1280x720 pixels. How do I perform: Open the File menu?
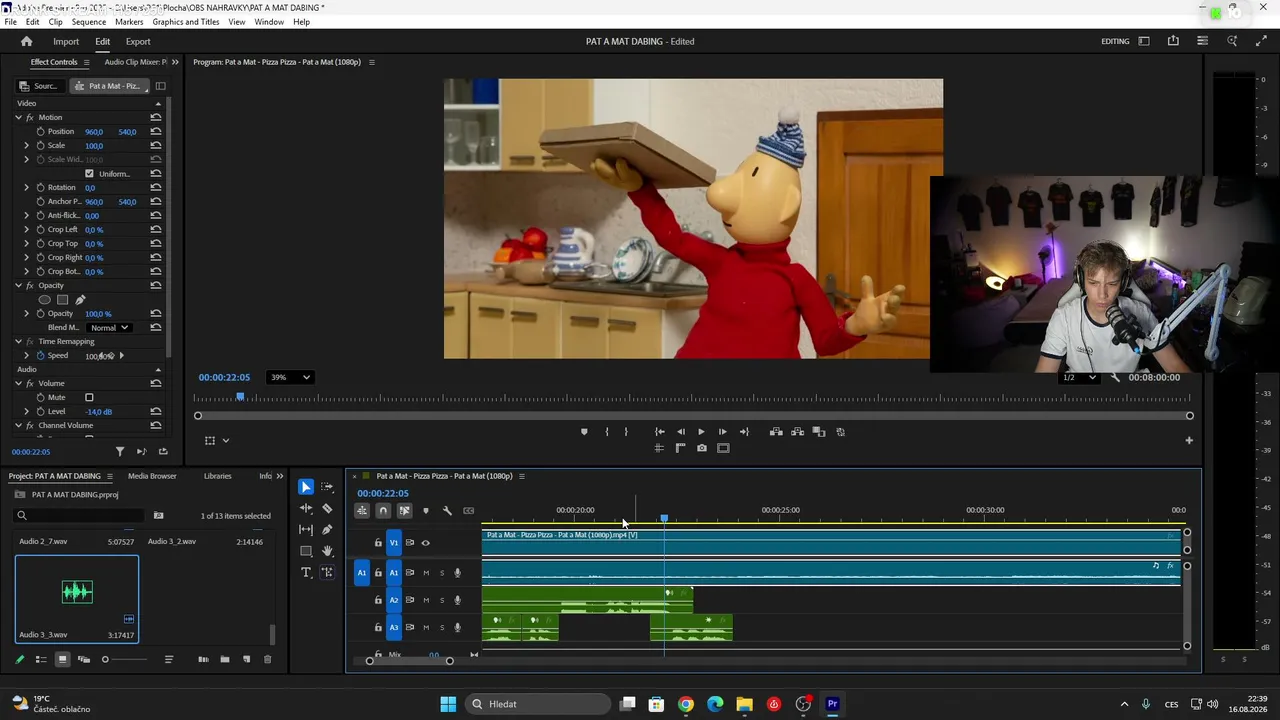tap(11, 22)
